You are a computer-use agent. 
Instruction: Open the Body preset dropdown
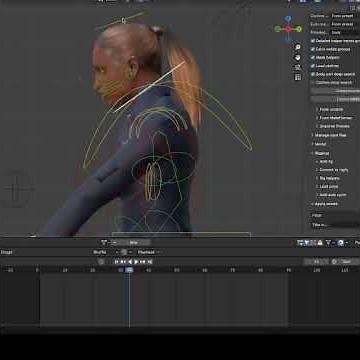click(x=345, y=32)
